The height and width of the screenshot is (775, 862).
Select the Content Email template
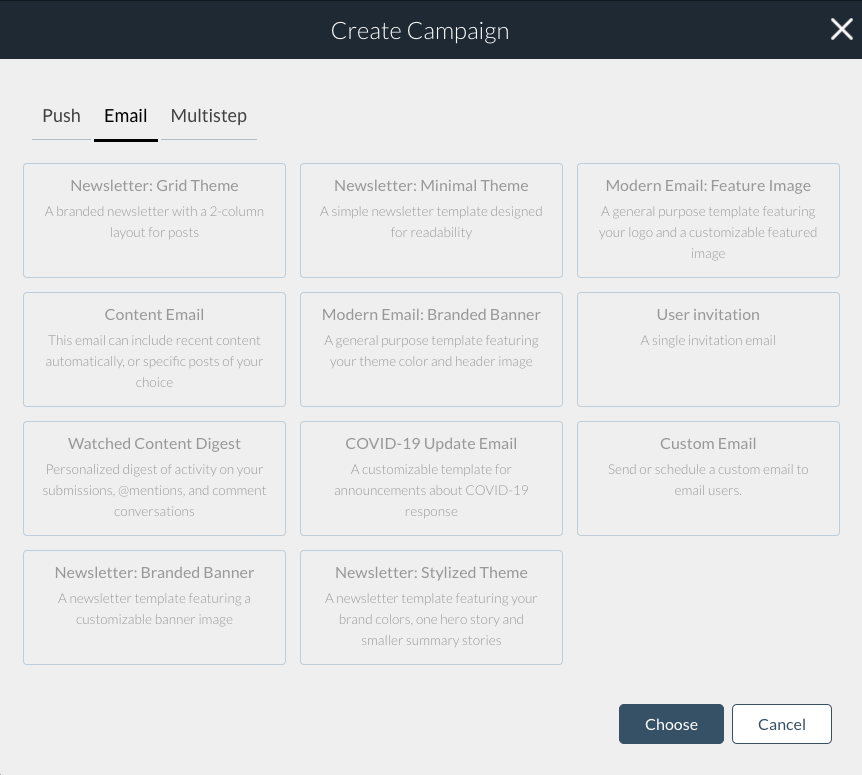pos(154,350)
